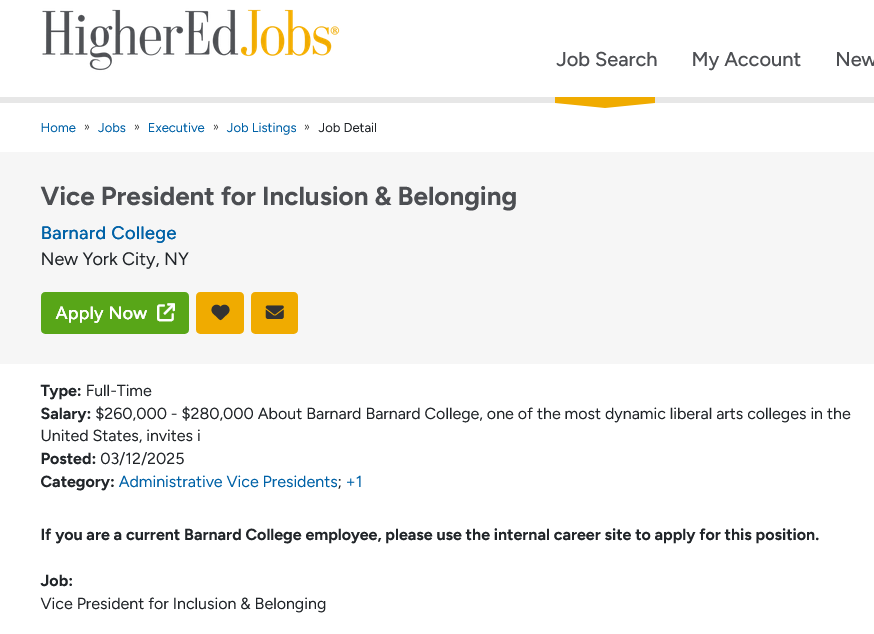The width and height of the screenshot is (874, 634).
Task: Open Barnard College employer link
Action: pos(109,233)
